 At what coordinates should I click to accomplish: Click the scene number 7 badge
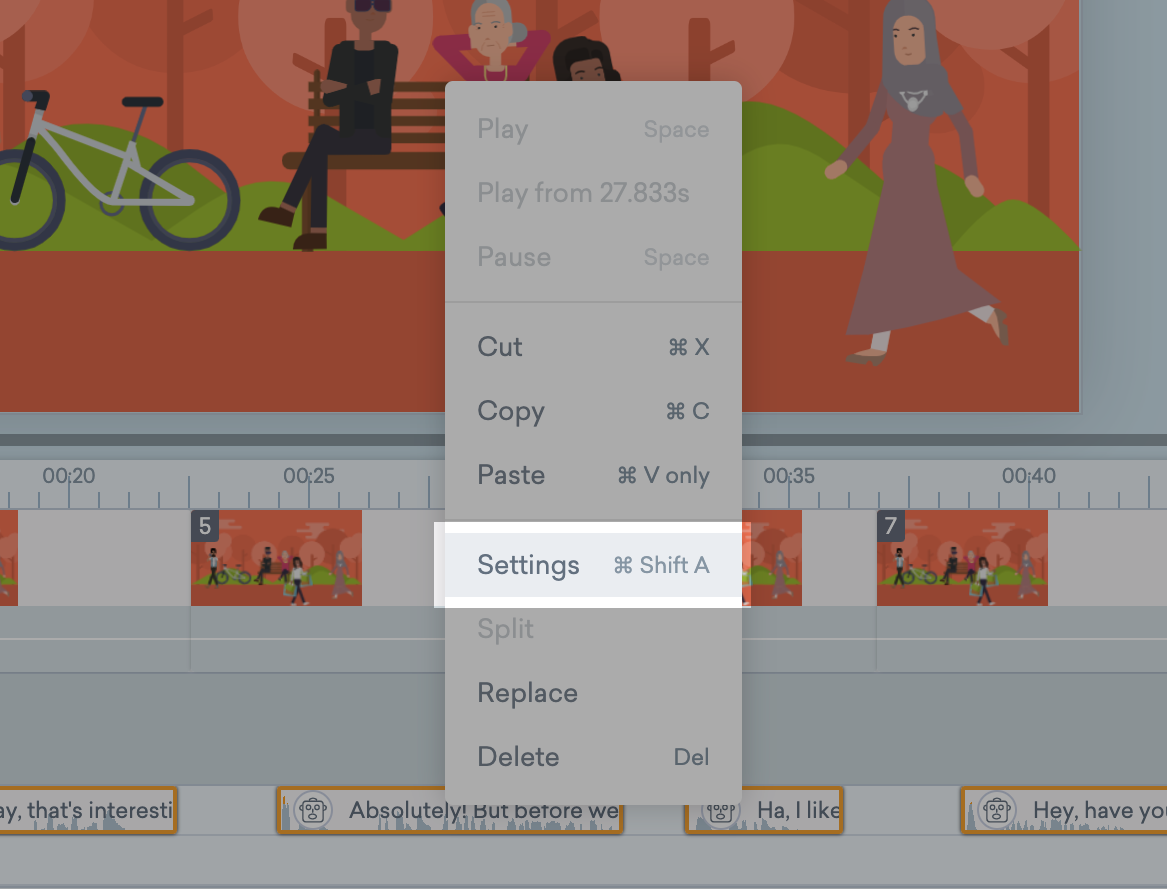[x=891, y=526]
